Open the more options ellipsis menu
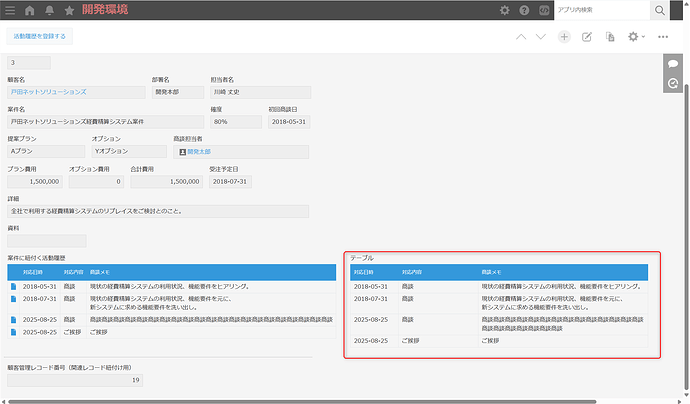The image size is (690, 404). tap(663, 37)
